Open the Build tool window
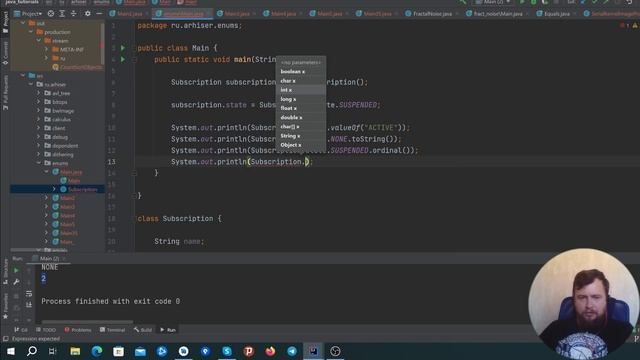Screen dimensions: 640x360 click(142, 329)
